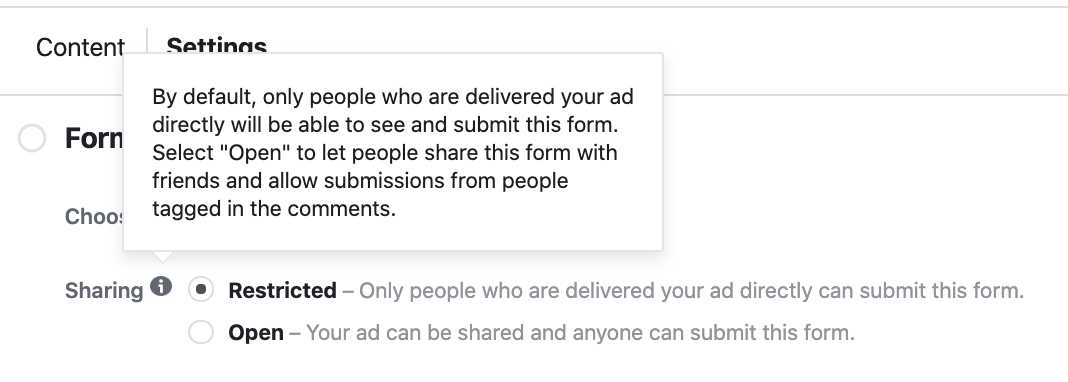Viewport: 1068px width, 382px height.
Task: Click the partially hidden Form heading
Action: coord(94,138)
